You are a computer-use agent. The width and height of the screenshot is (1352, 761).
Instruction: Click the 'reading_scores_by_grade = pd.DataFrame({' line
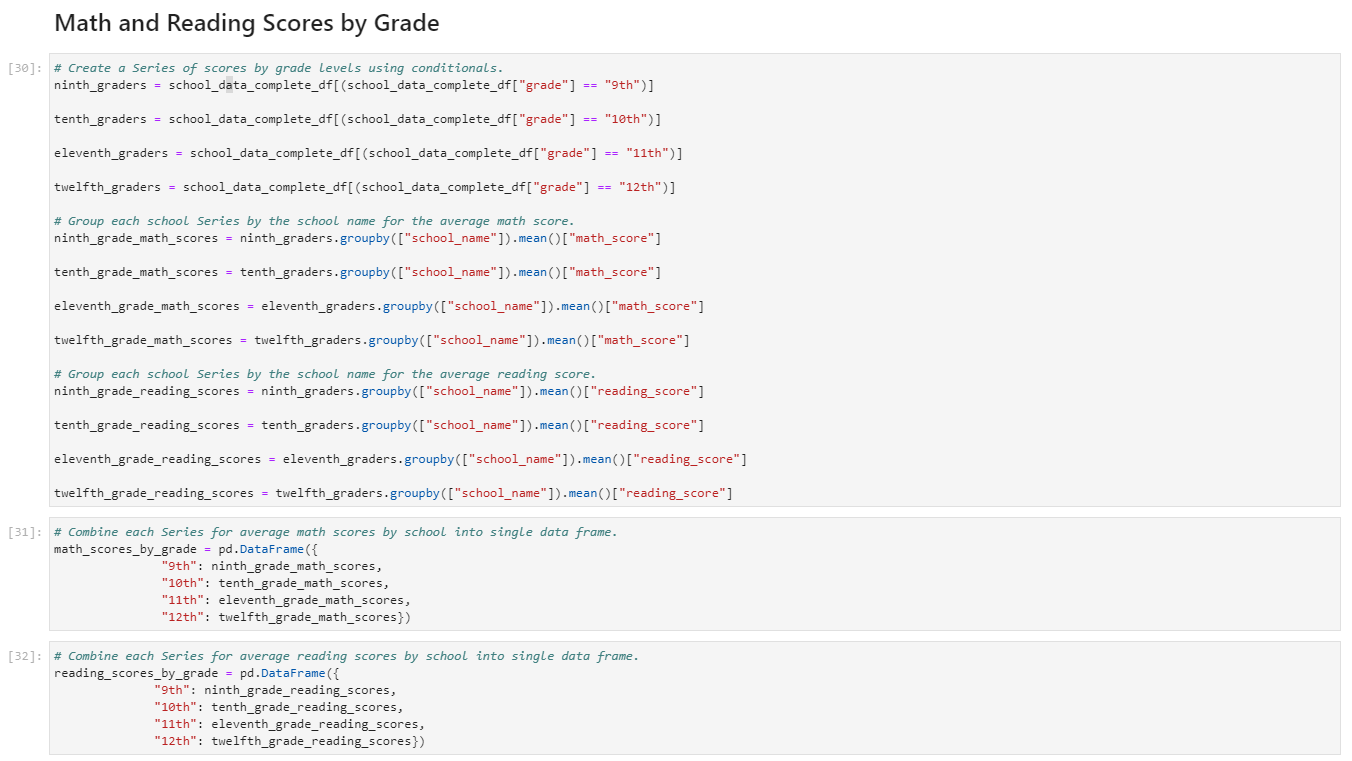(197, 673)
